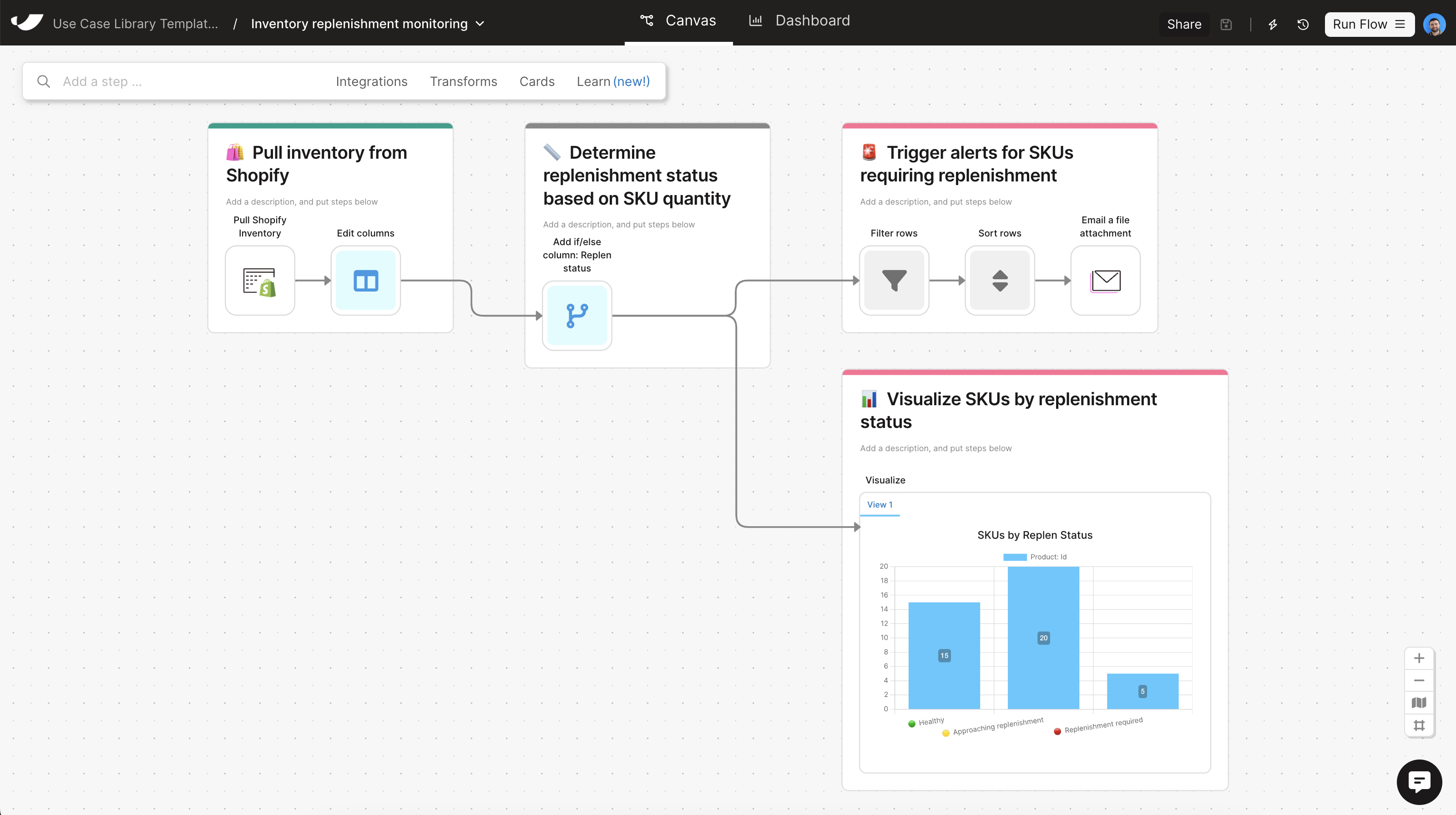Click the save flow icon
The height and width of the screenshot is (815, 1456).
pyautogui.click(x=1226, y=24)
